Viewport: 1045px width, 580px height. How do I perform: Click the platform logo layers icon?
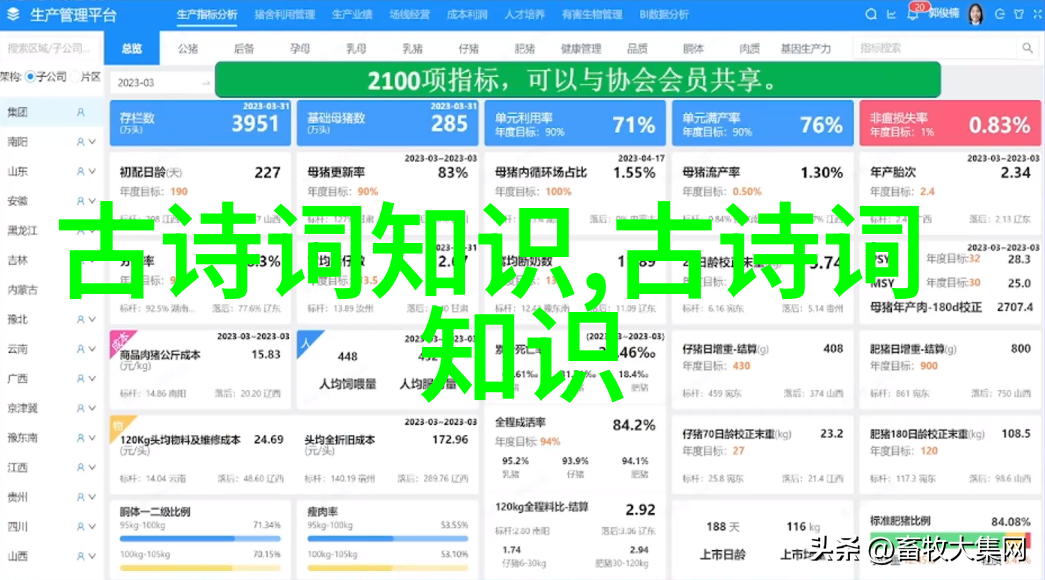[x=13, y=14]
